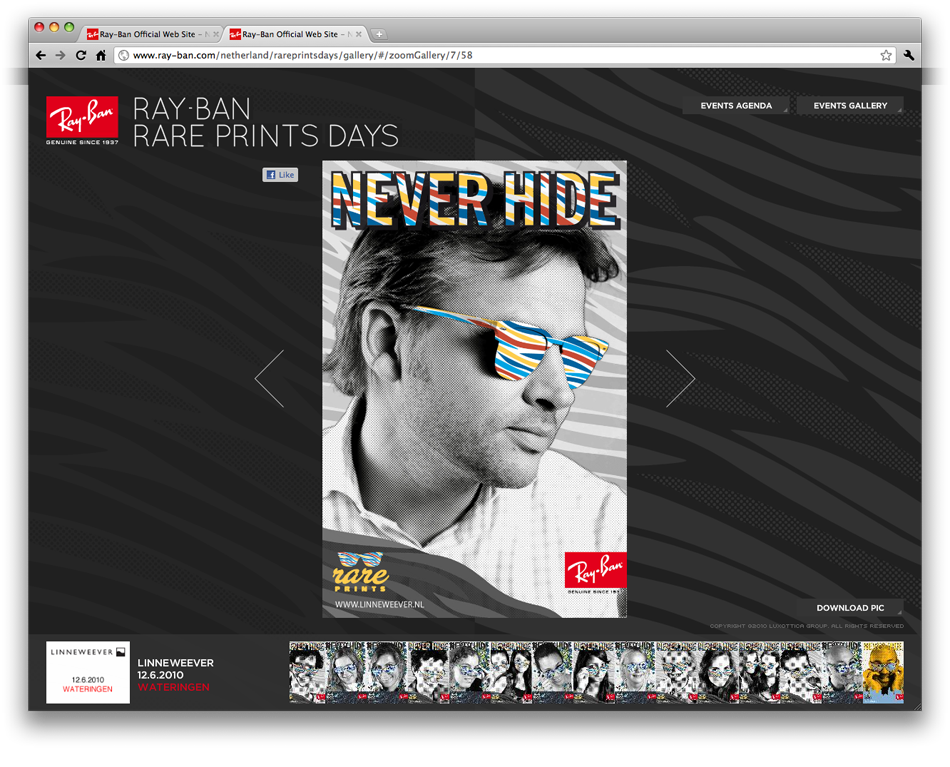This screenshot has width=950, height=767.
Task: Select the first thumbnail in the gallery strip
Action: coord(308,672)
